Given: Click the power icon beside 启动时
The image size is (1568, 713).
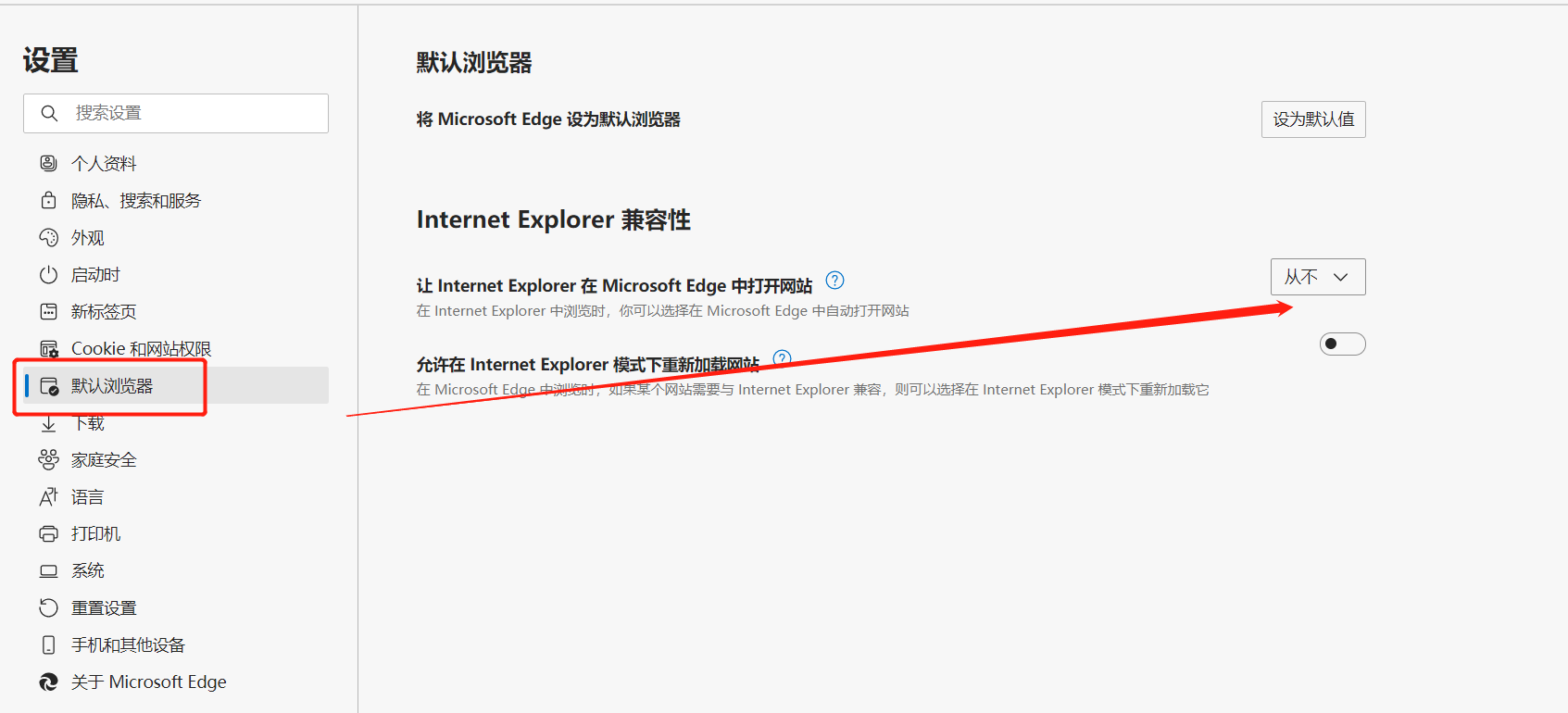Looking at the screenshot, I should (x=48, y=274).
